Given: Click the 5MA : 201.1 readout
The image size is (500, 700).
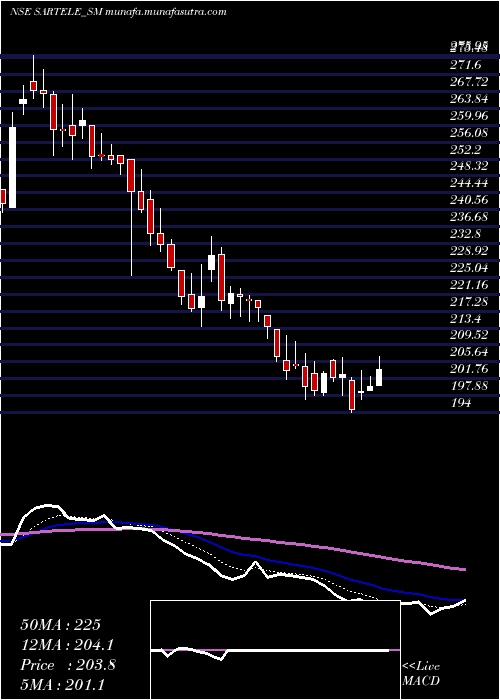Looking at the screenshot, I should [x=63, y=685].
